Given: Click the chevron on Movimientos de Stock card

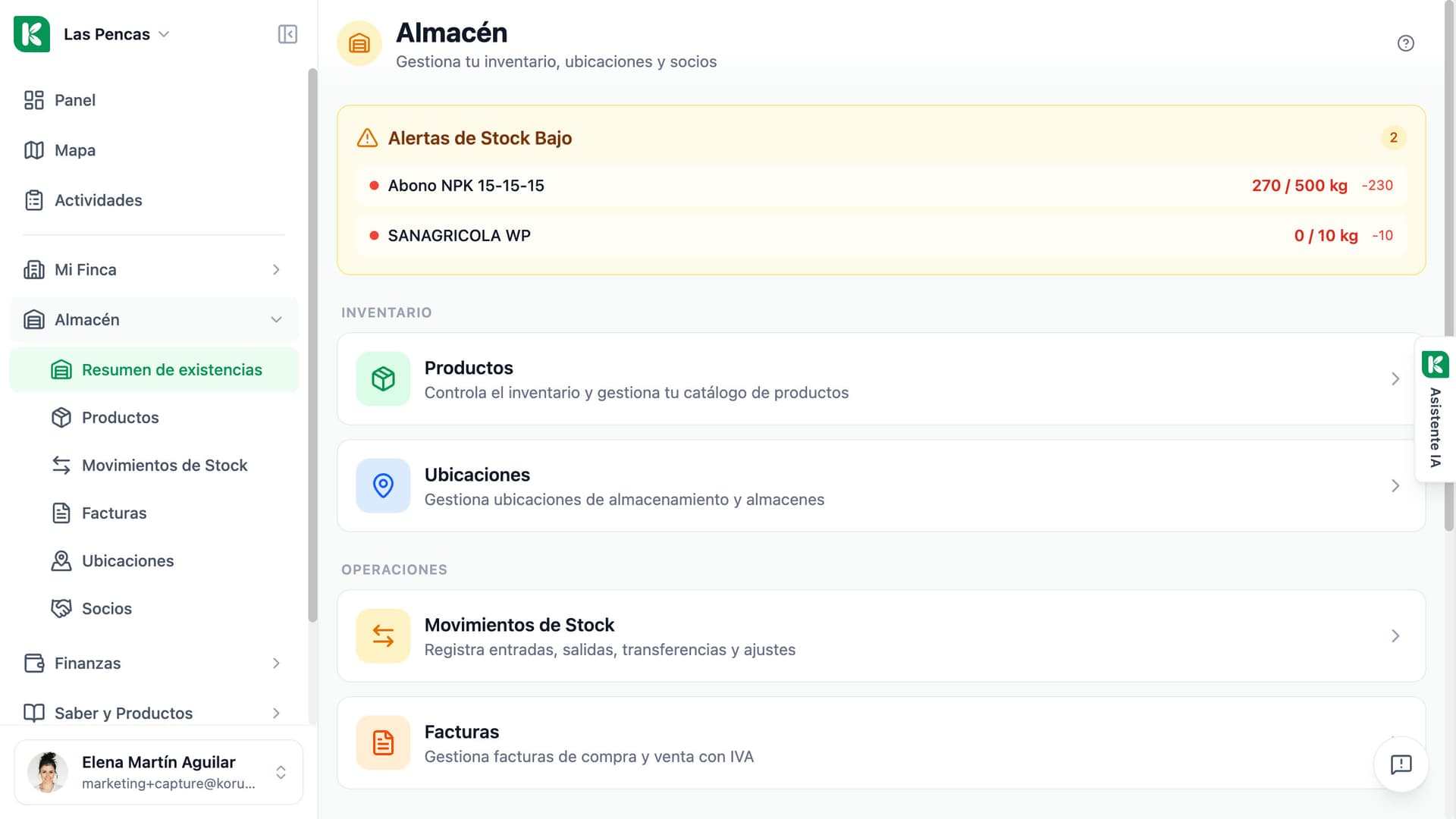Looking at the screenshot, I should 1395,636.
